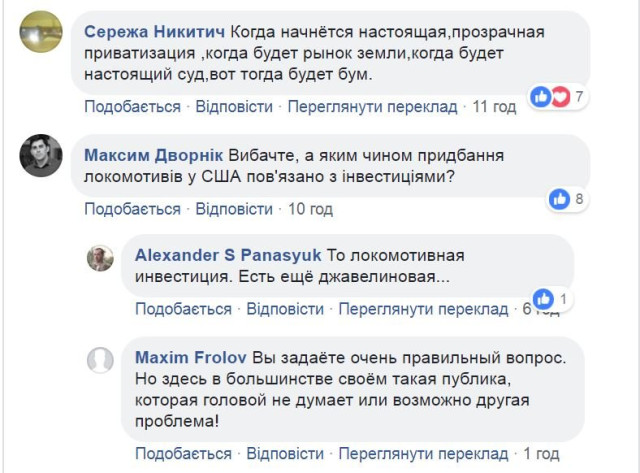Translate Сережа Никитич comment with Переглянути переклад
Image resolution: width=640 pixels, height=473 pixels.
coord(373,107)
